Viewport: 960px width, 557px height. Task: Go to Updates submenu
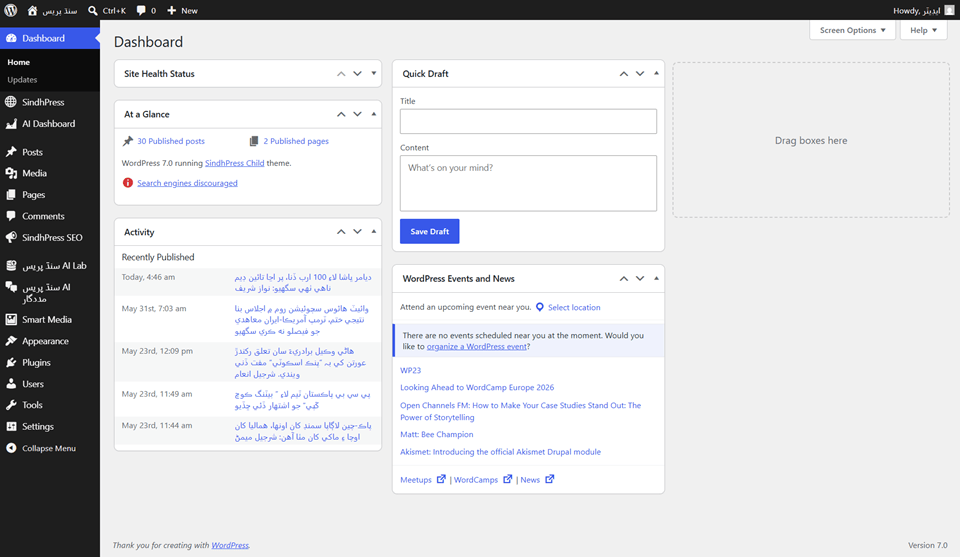22,80
